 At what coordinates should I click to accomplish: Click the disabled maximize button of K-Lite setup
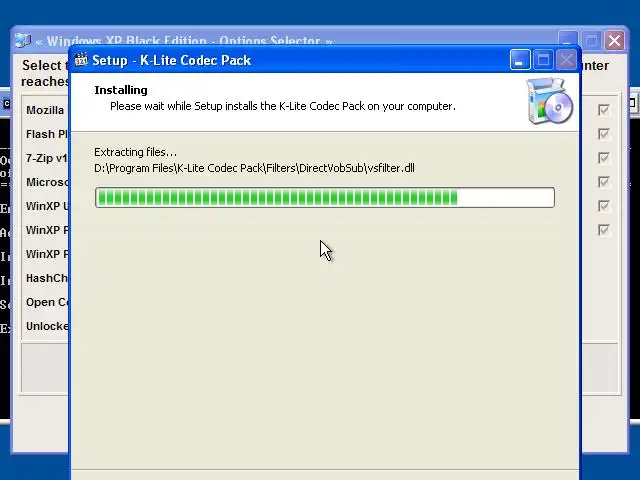click(543, 60)
